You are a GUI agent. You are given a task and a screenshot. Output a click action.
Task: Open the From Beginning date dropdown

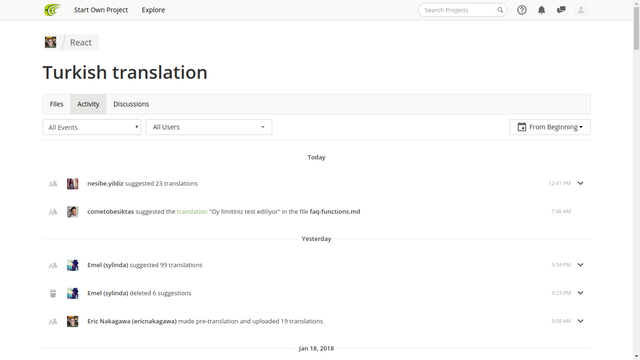click(550, 127)
